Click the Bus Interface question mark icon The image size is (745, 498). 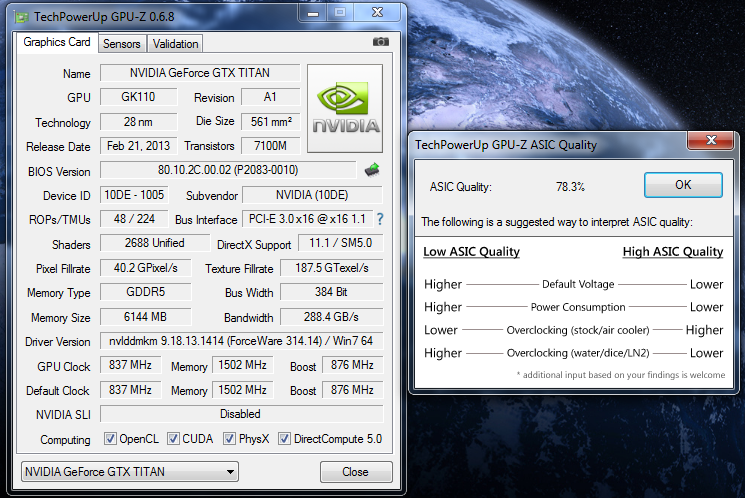point(380,219)
